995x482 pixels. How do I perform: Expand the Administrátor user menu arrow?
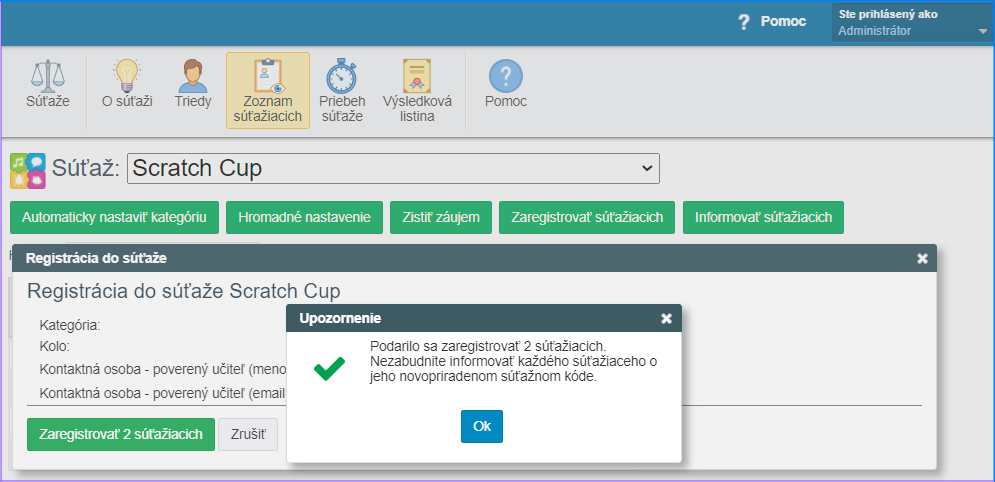click(982, 32)
